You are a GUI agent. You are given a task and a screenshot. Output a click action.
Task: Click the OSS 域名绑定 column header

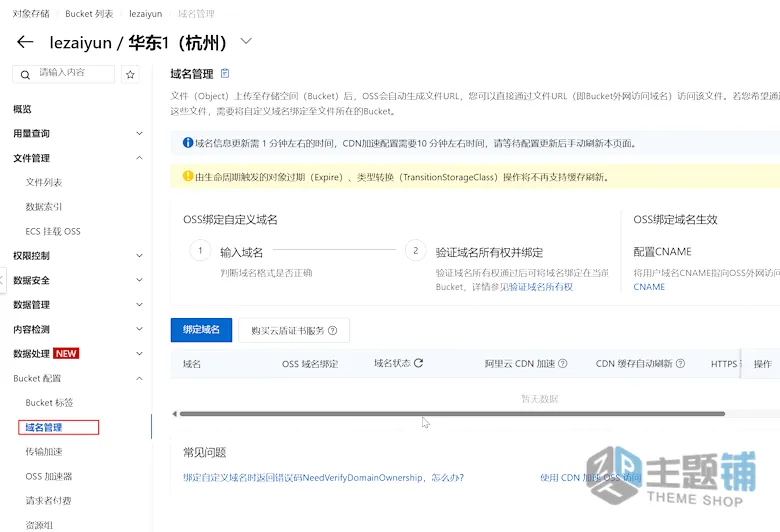pyautogui.click(x=310, y=364)
